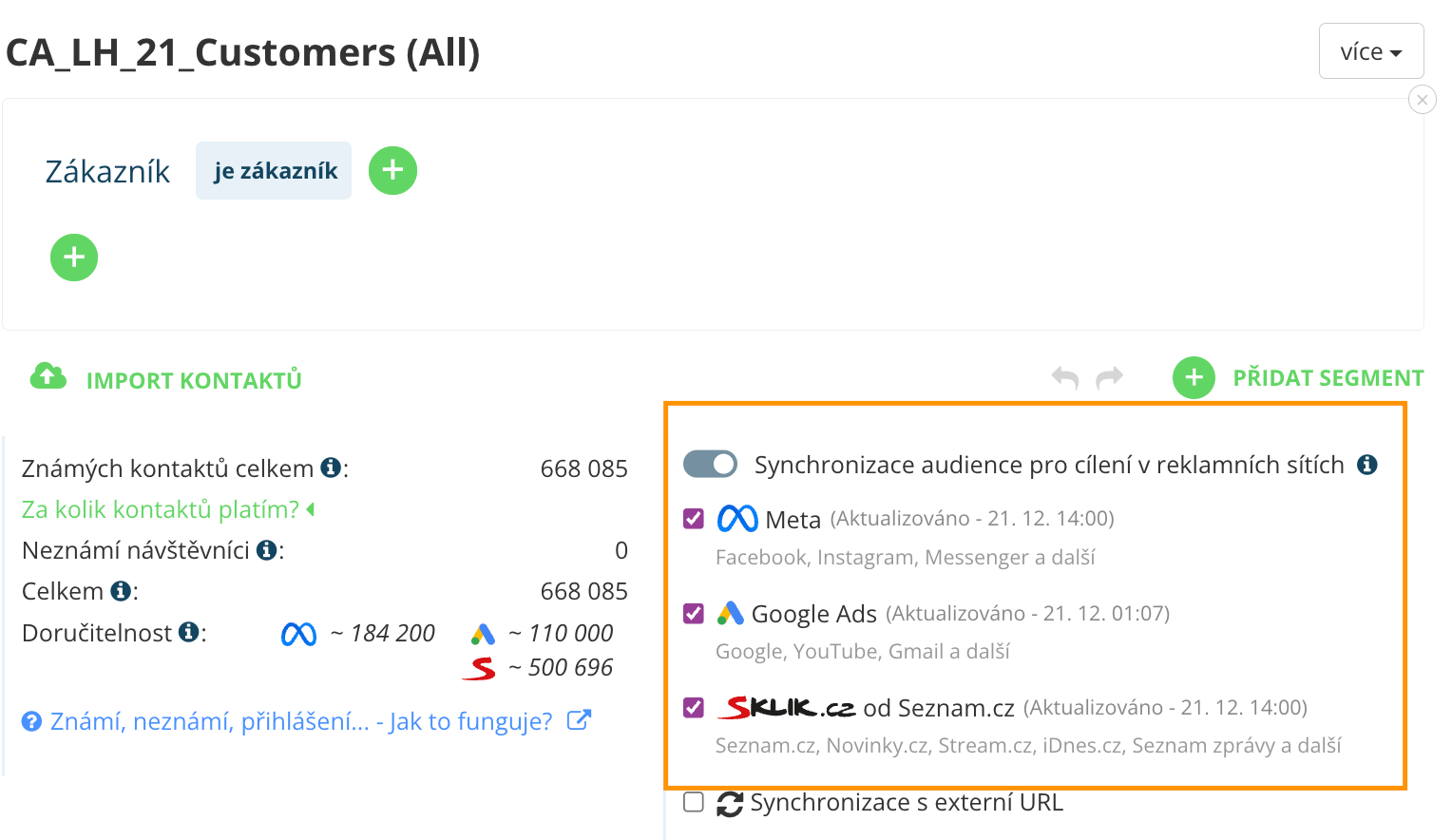This screenshot has width=1452, height=840.
Task: Click the undo arrow icon
Action: click(1065, 378)
